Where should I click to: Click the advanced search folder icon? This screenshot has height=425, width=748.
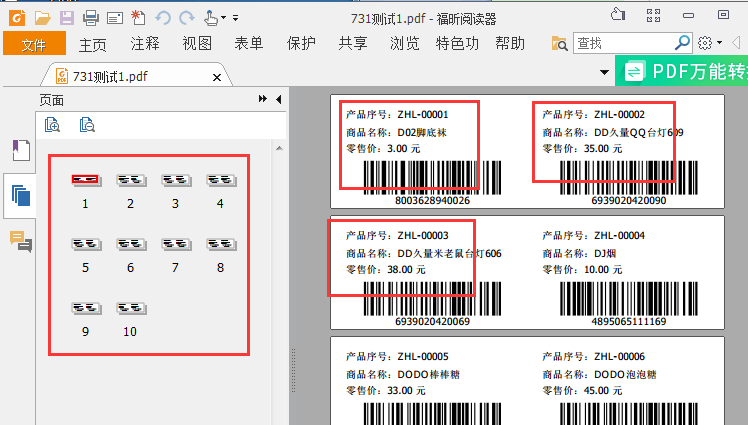560,43
